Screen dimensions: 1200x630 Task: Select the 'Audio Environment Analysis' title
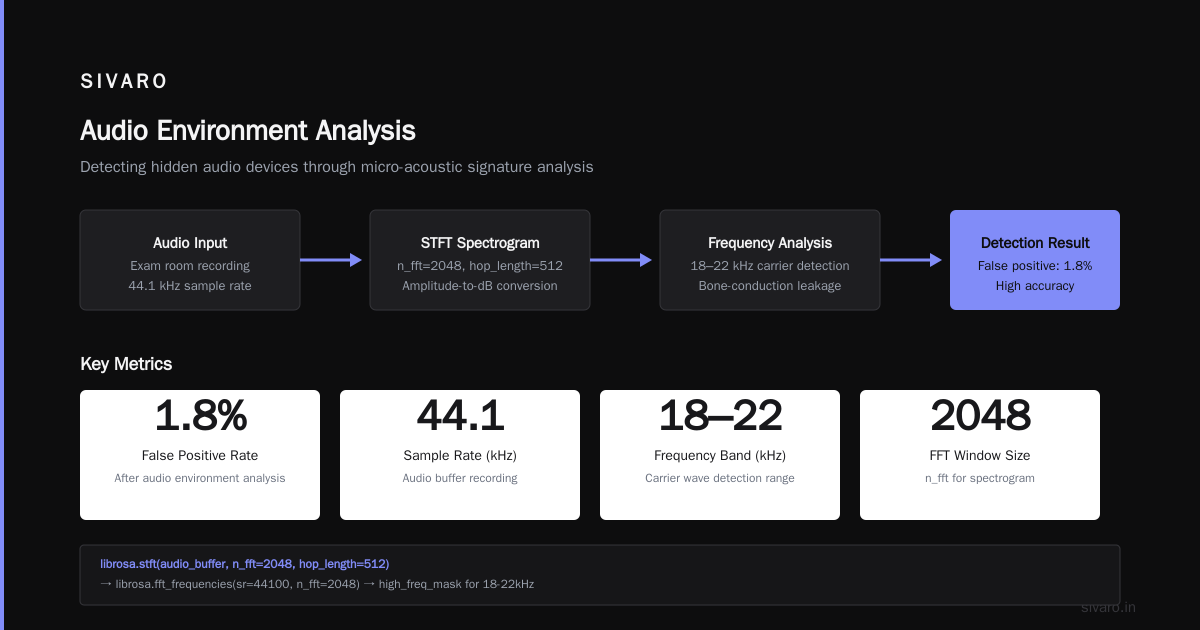[248, 131]
